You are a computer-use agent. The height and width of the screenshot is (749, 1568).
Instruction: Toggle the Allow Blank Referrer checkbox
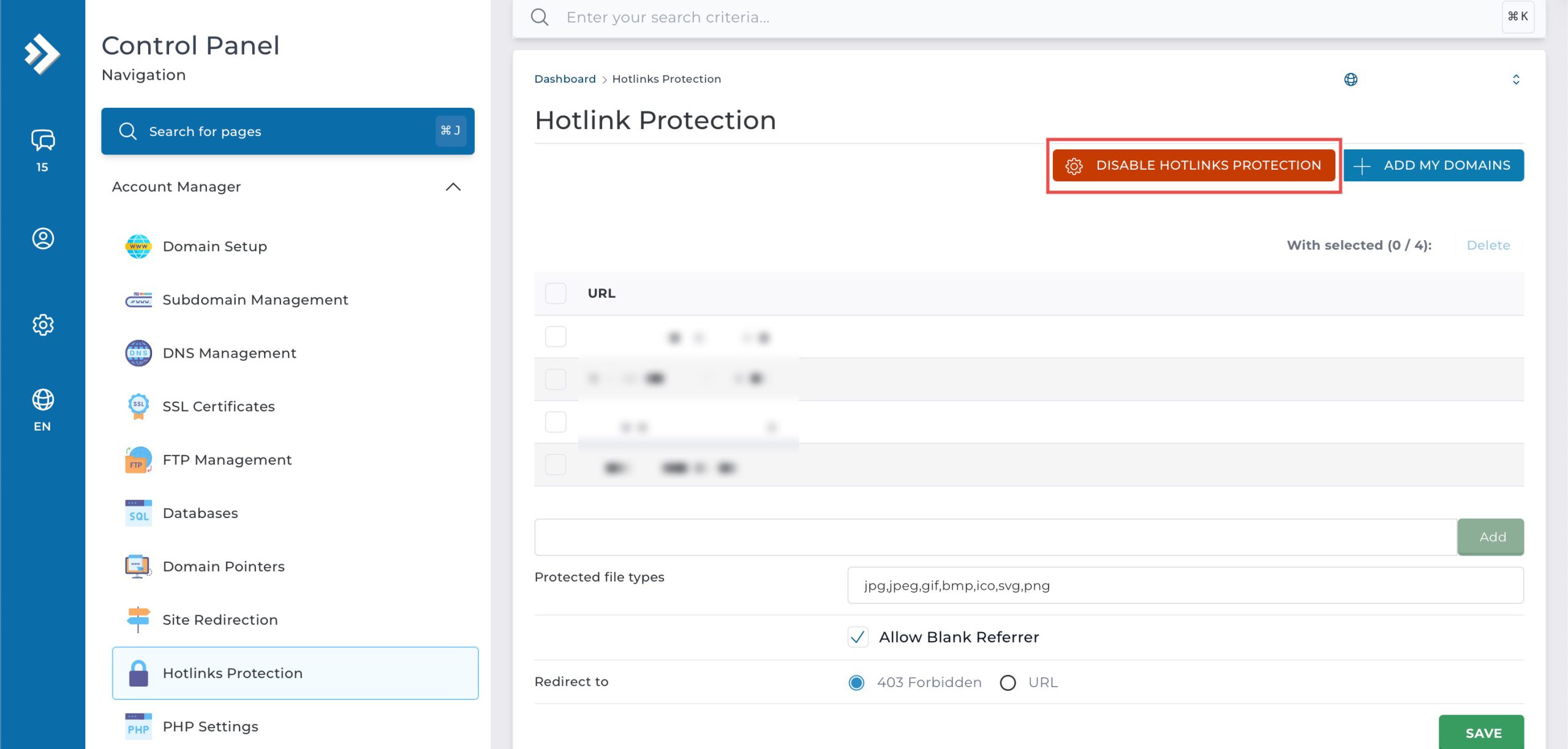pyautogui.click(x=858, y=637)
